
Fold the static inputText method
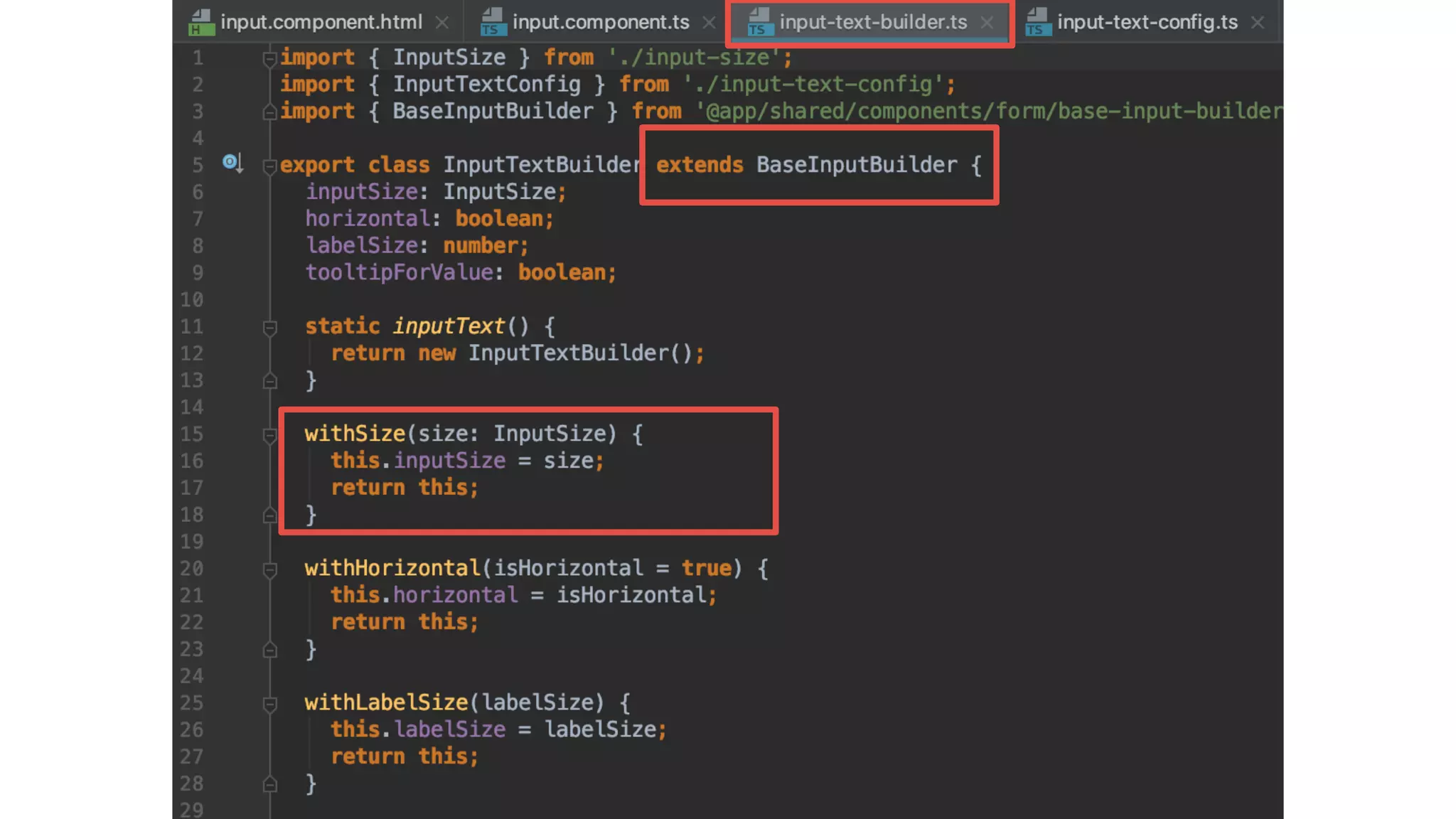(x=269, y=327)
